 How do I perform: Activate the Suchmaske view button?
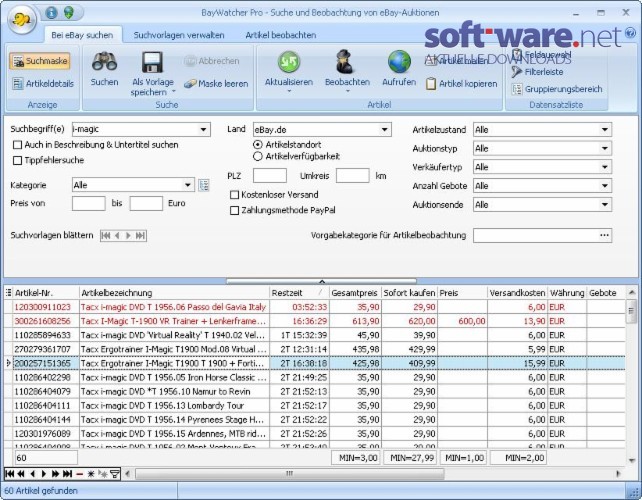point(40,61)
